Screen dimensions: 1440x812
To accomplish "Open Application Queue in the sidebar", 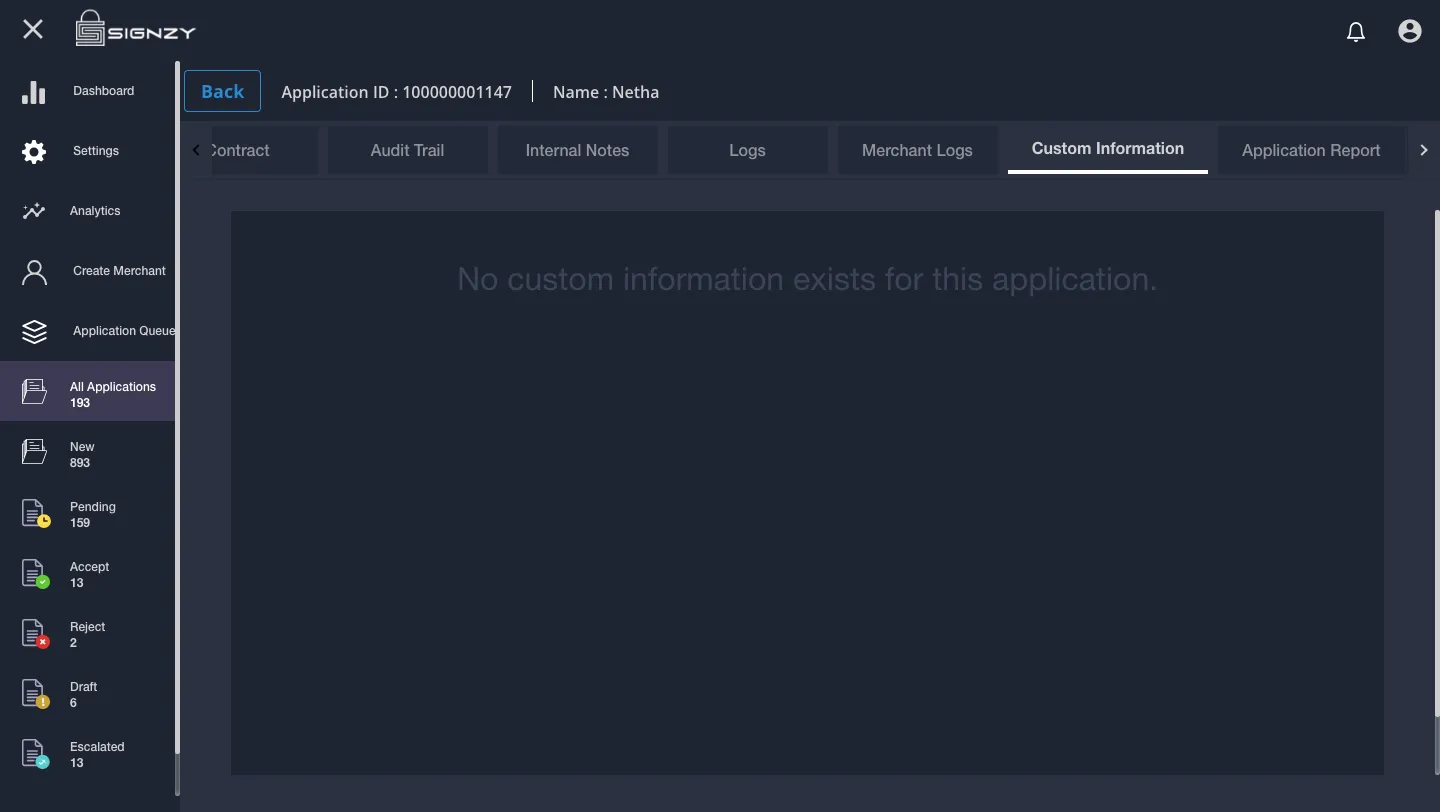I will [87, 331].
